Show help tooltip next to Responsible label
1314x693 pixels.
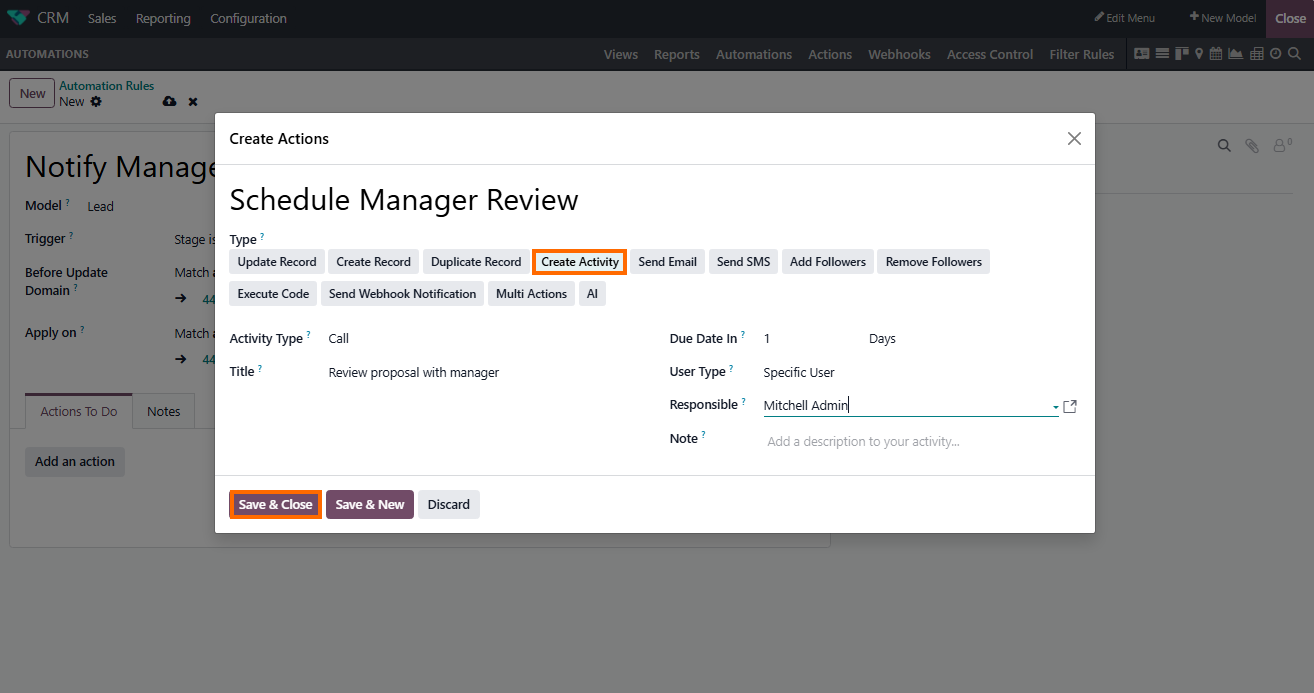coord(743,401)
